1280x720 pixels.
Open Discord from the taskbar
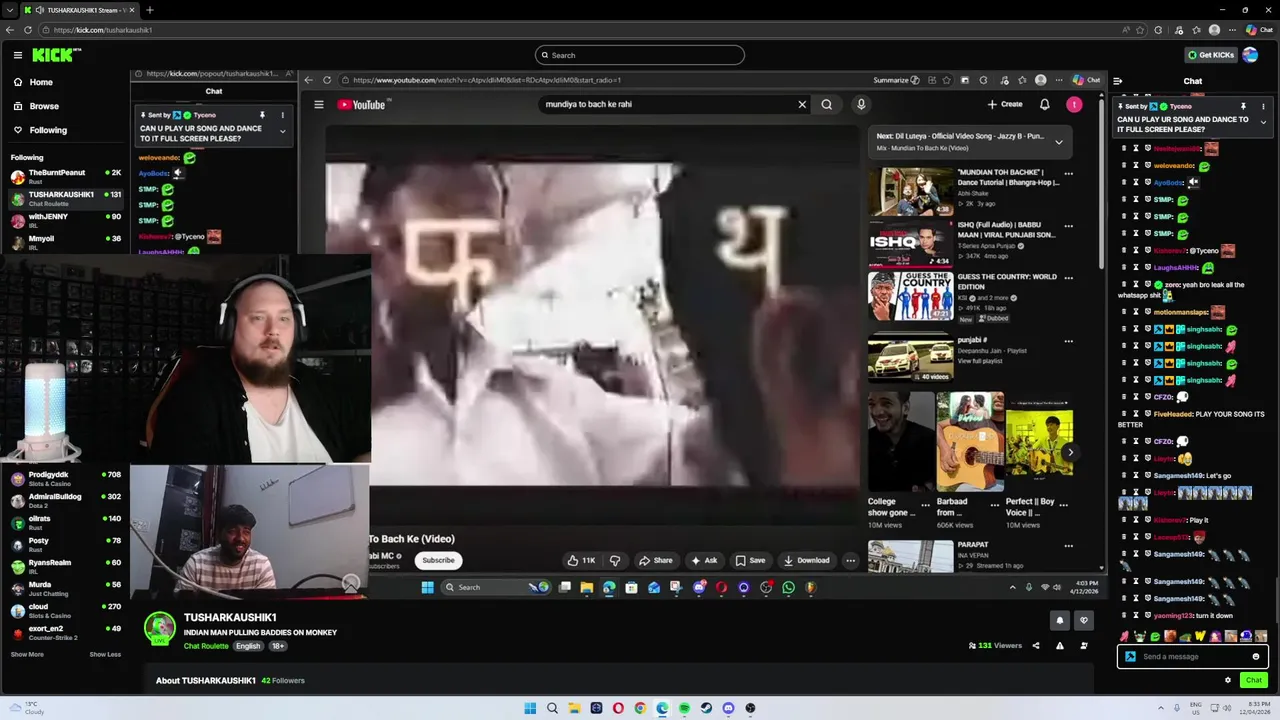pos(728,708)
